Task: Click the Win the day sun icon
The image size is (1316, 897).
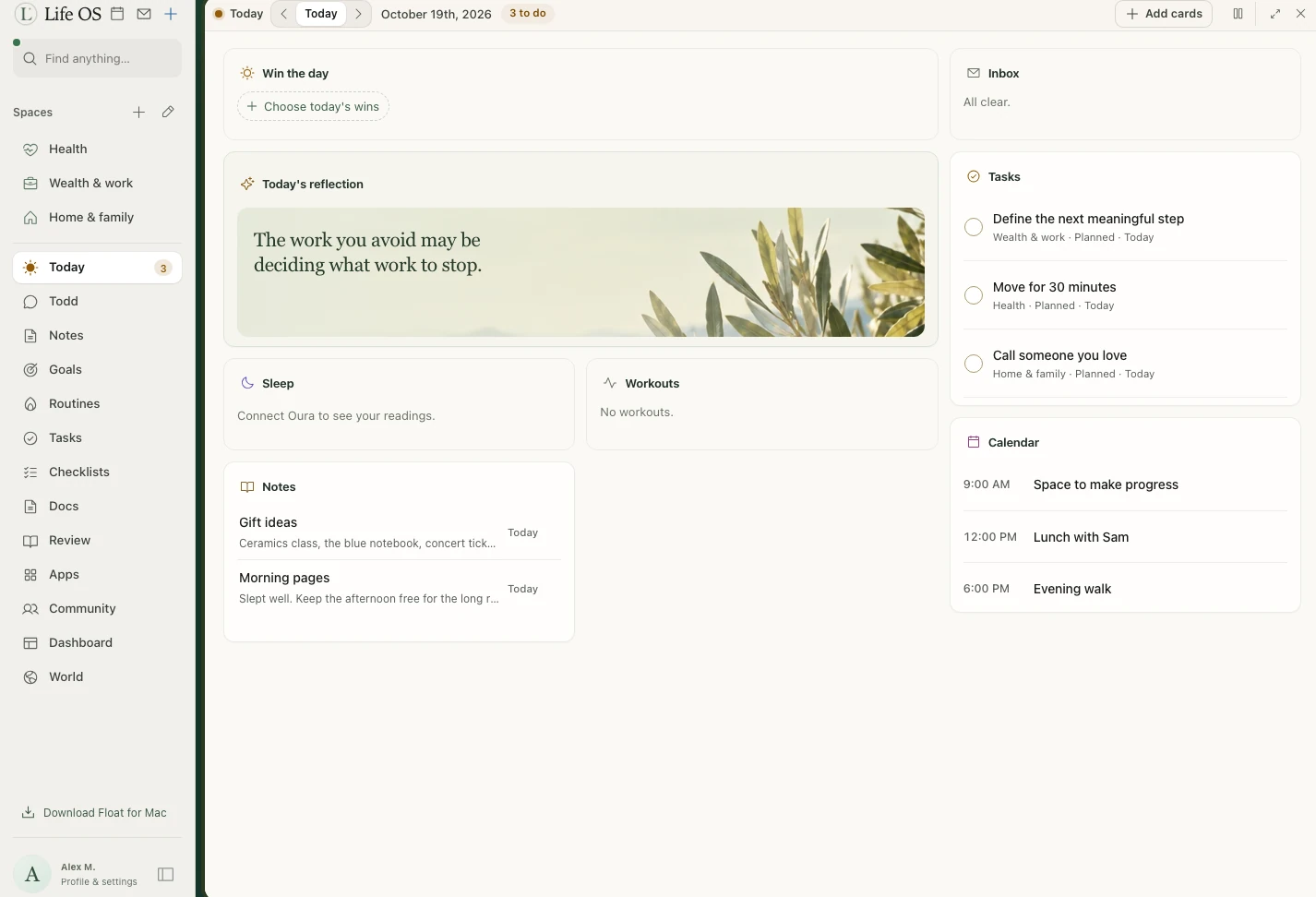Action: [x=247, y=73]
